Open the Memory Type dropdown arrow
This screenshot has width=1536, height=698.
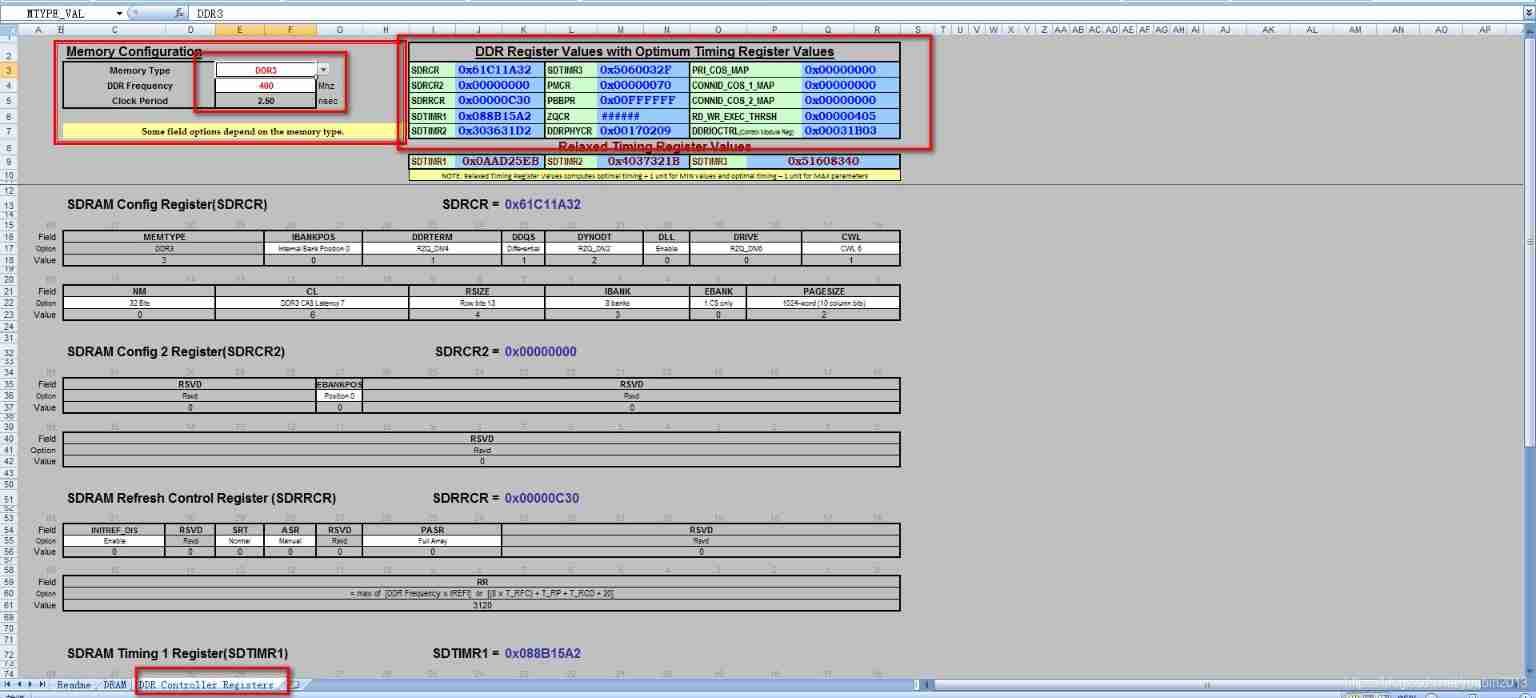pos(323,70)
